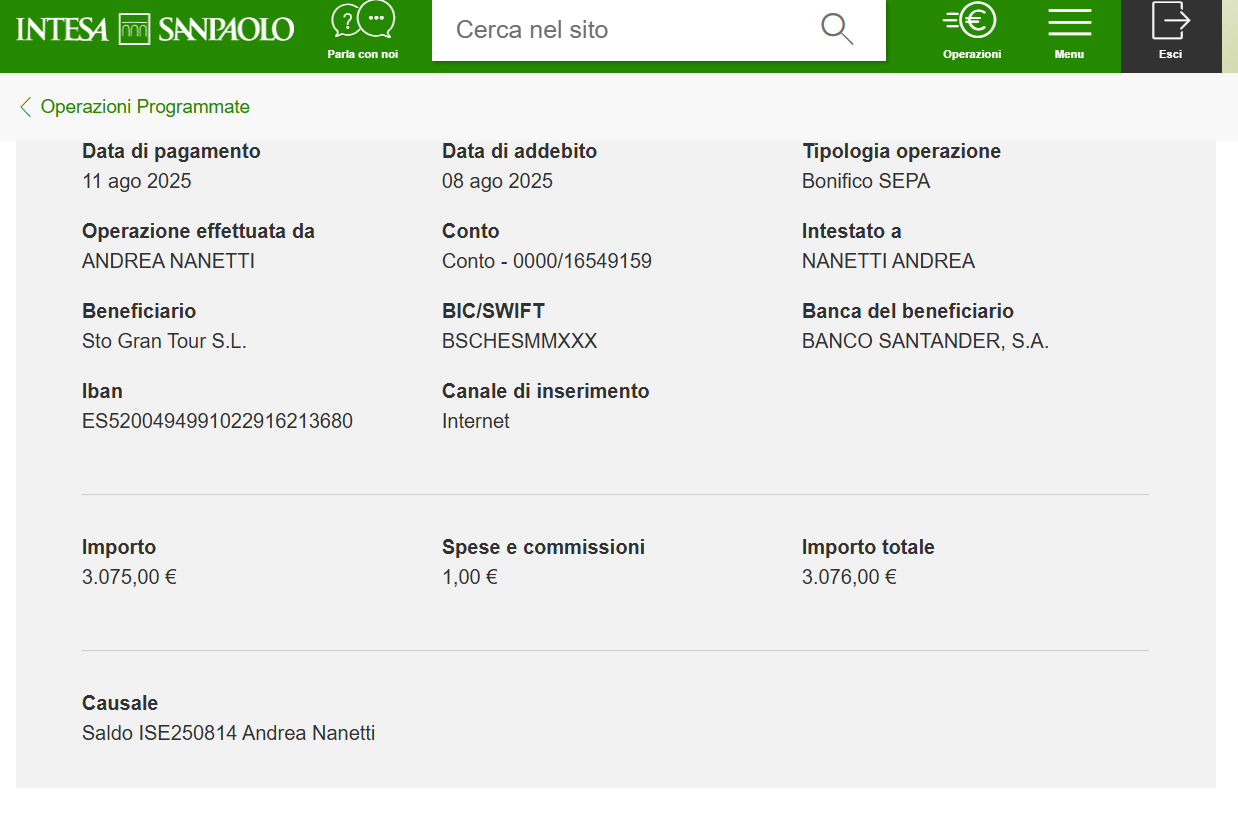The height and width of the screenshot is (831, 1238).
Task: Open the Operazioni euro icon
Action: click(x=971, y=21)
